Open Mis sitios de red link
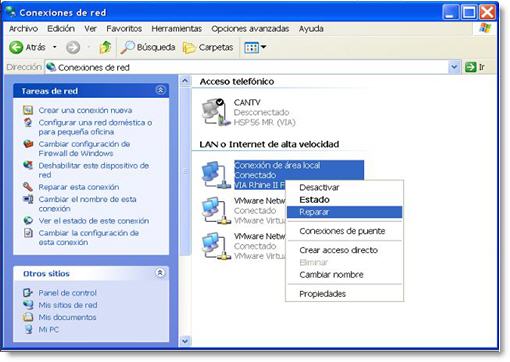Image resolution: width=510 pixels, height=362 pixels. point(68,305)
